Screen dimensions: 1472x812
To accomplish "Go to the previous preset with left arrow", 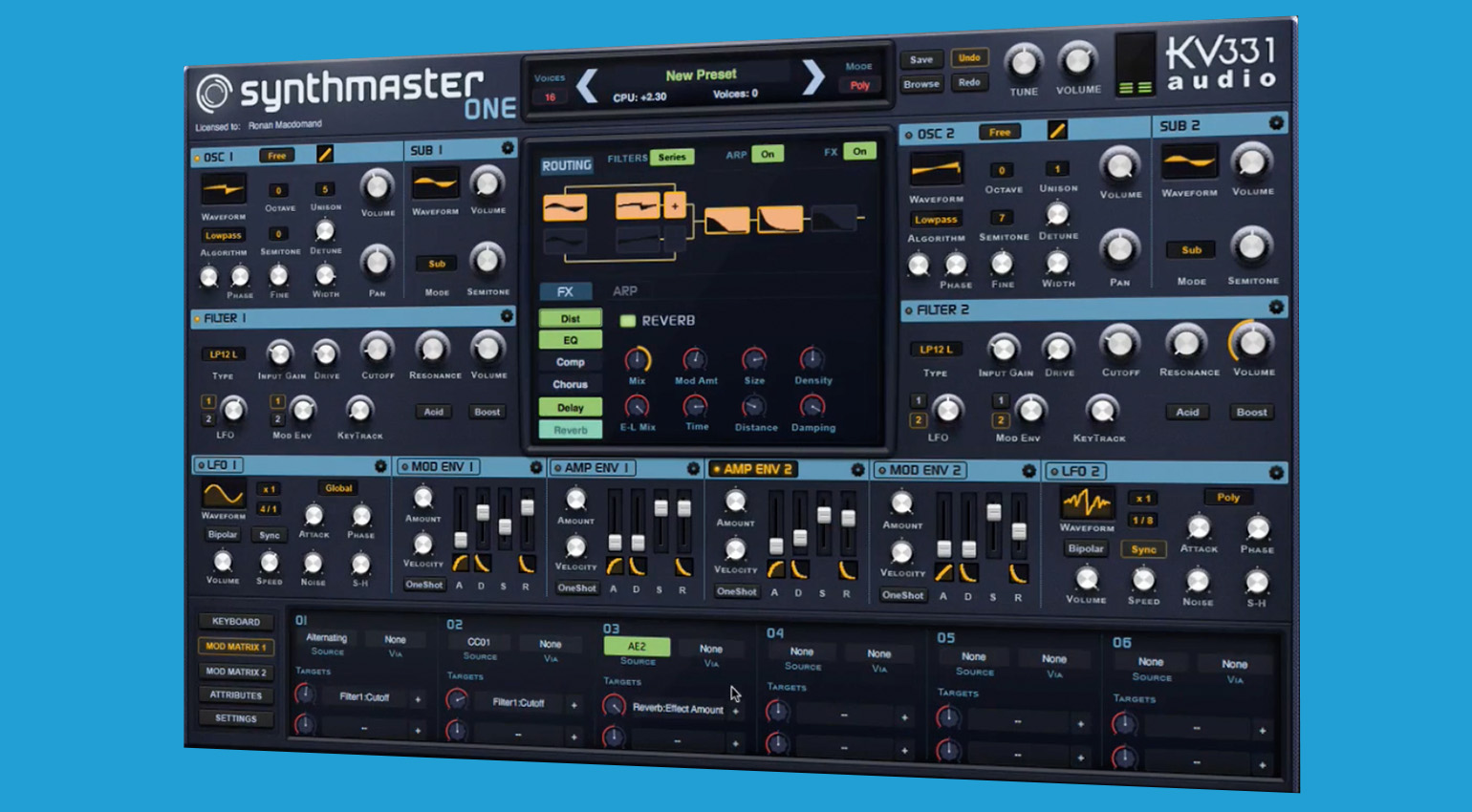I will point(587,86).
